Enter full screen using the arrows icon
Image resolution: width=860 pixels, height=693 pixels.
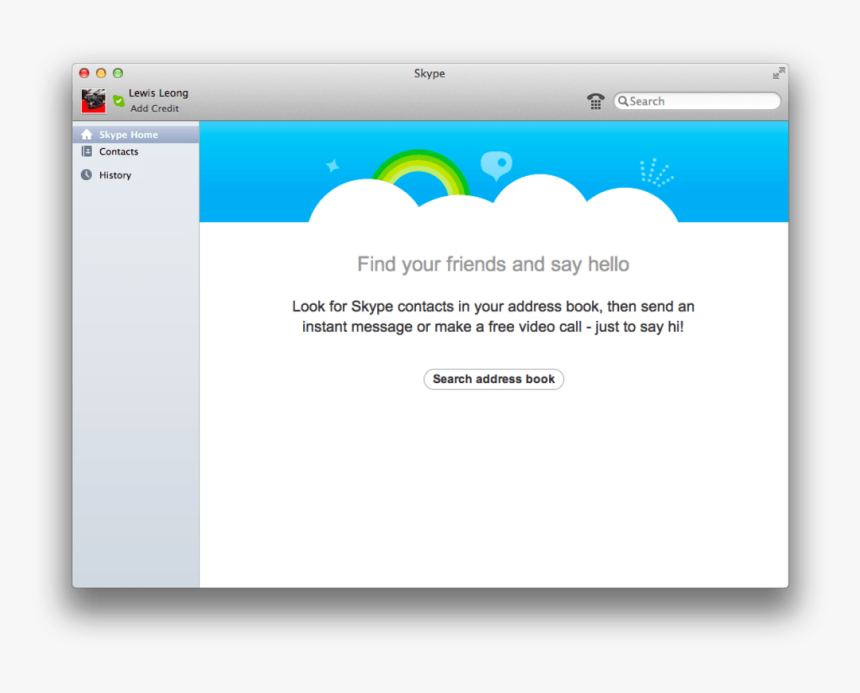778,73
